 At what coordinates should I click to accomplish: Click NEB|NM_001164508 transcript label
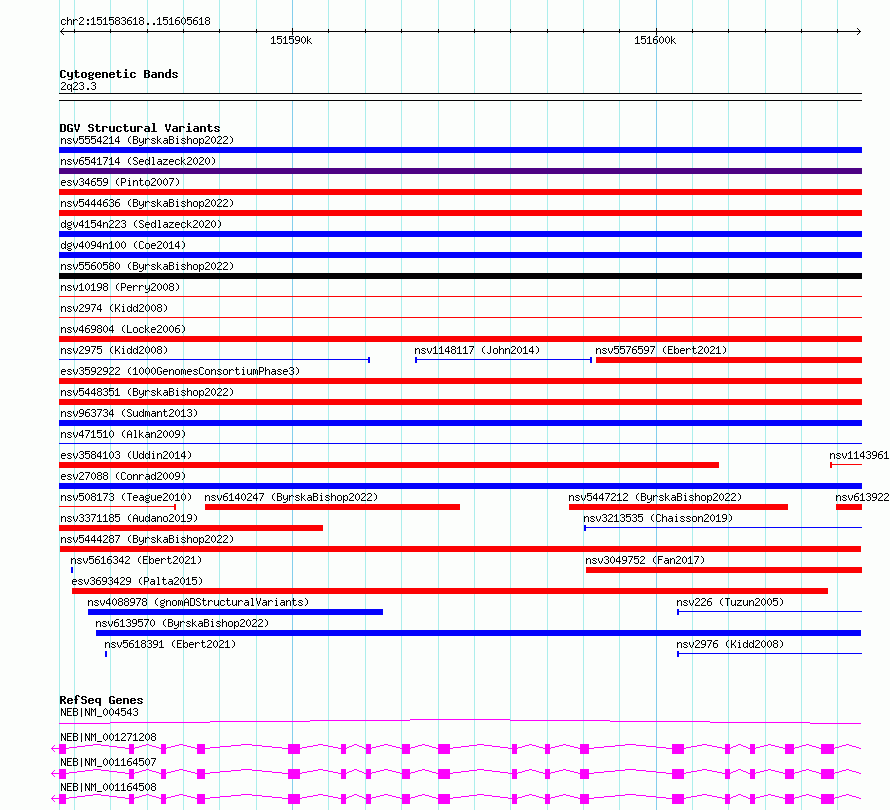108,787
